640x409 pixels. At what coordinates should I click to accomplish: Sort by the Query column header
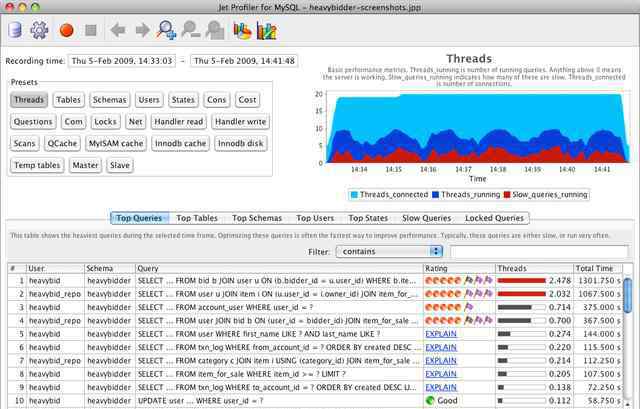pos(279,269)
